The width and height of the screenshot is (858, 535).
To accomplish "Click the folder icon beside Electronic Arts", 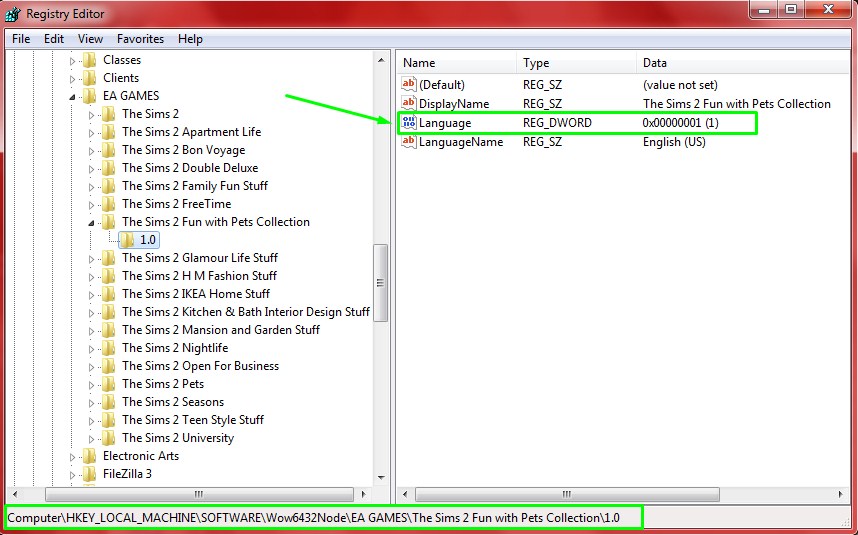I will (x=90, y=457).
